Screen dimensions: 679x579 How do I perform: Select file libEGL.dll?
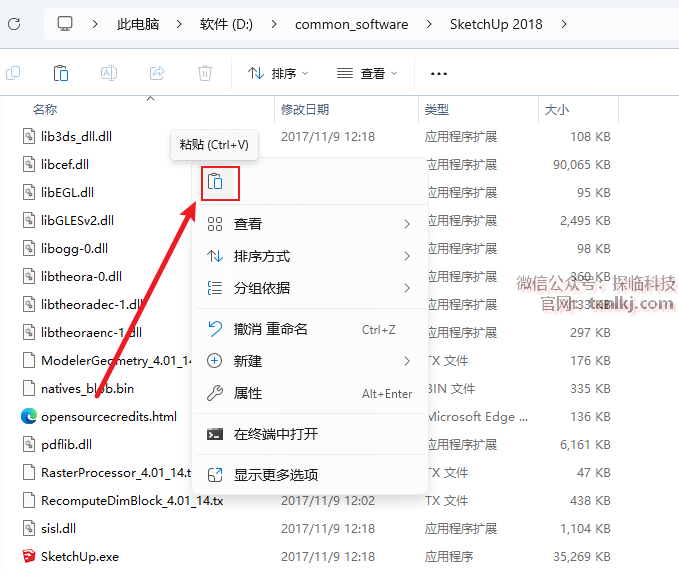(67, 192)
